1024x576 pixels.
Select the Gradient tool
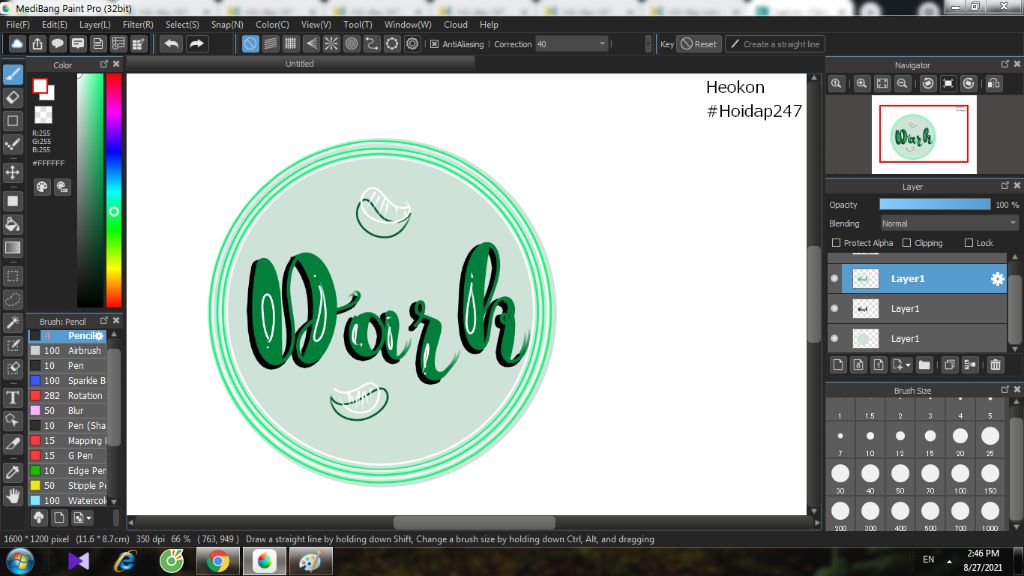click(12, 248)
